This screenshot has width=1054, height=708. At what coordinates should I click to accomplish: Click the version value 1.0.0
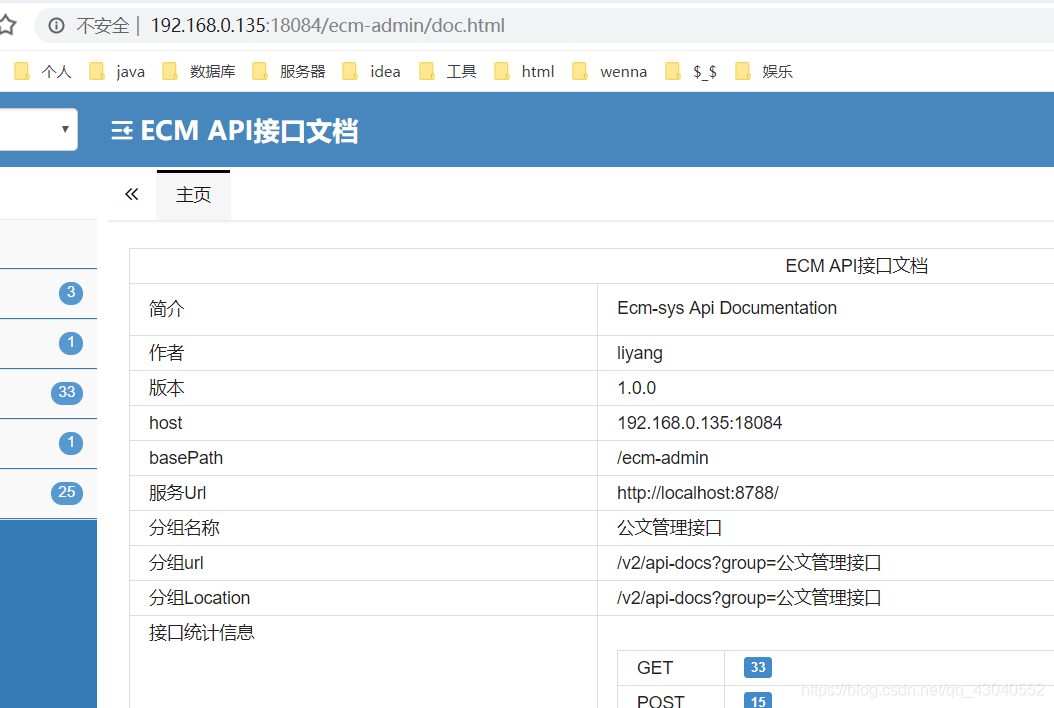point(636,388)
